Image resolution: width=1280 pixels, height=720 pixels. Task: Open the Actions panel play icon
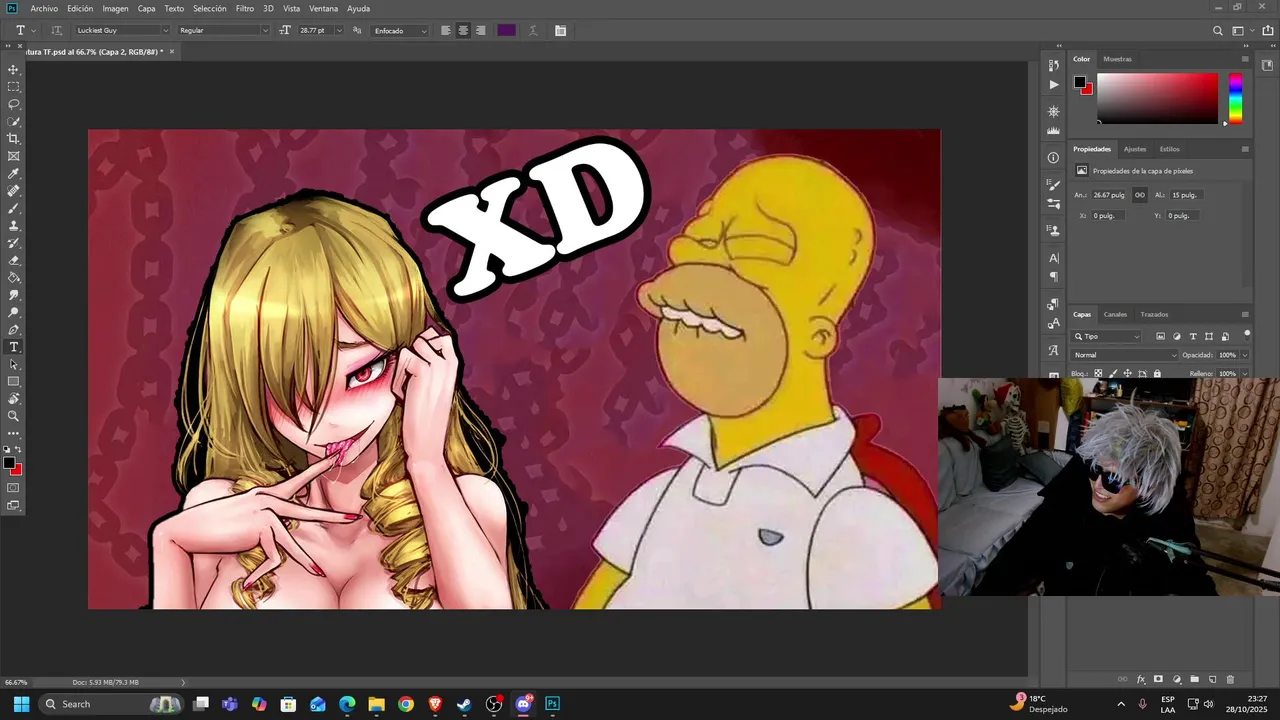pyautogui.click(x=1053, y=85)
